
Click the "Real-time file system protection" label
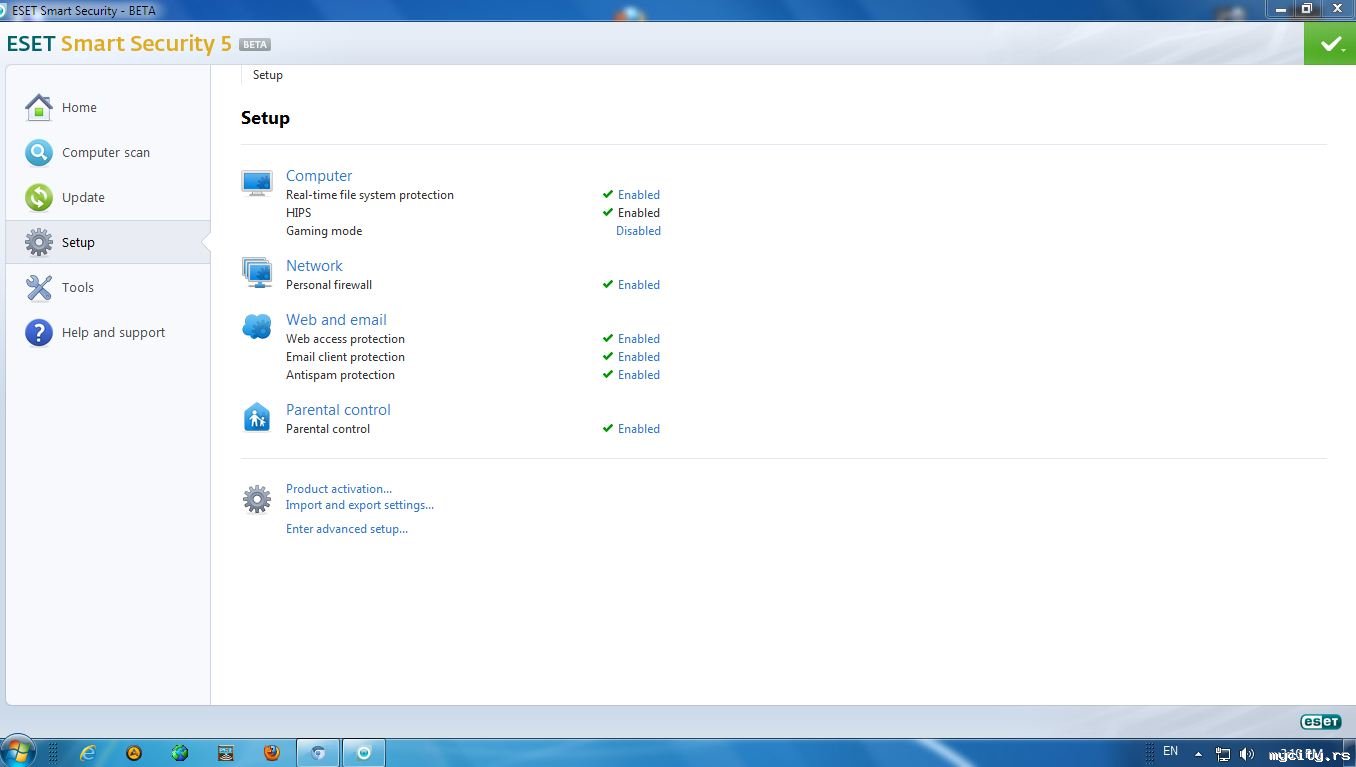pos(370,195)
